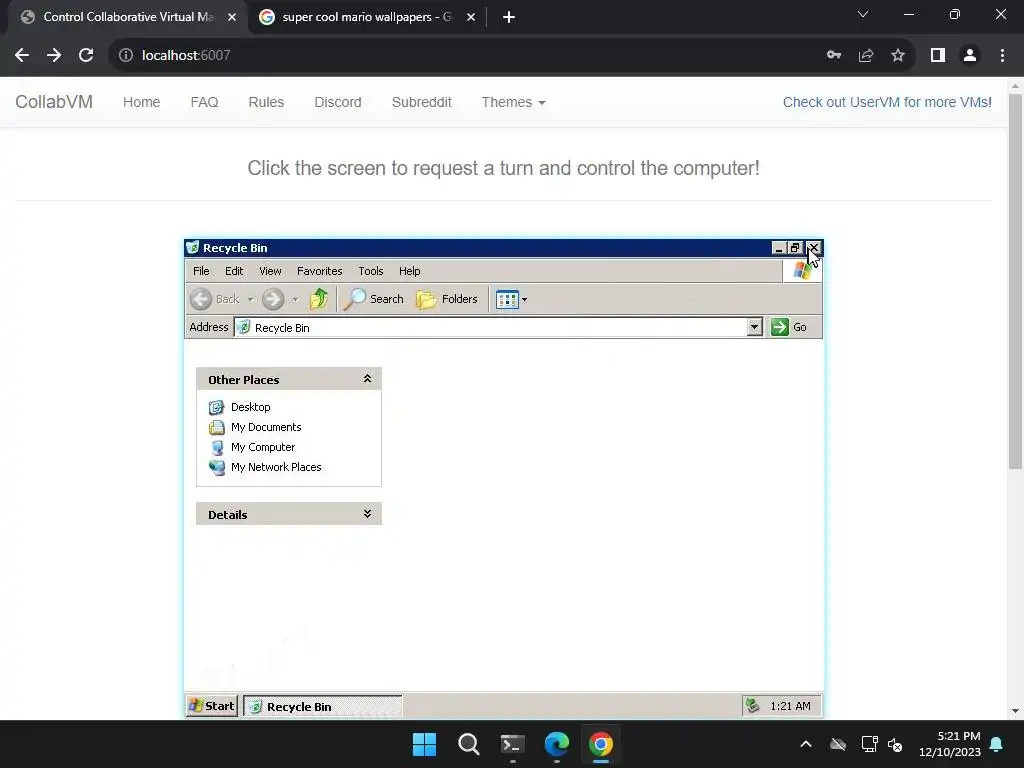Click Chrome back navigation arrow
Image resolution: width=1024 pixels, height=768 pixels.
22,56
